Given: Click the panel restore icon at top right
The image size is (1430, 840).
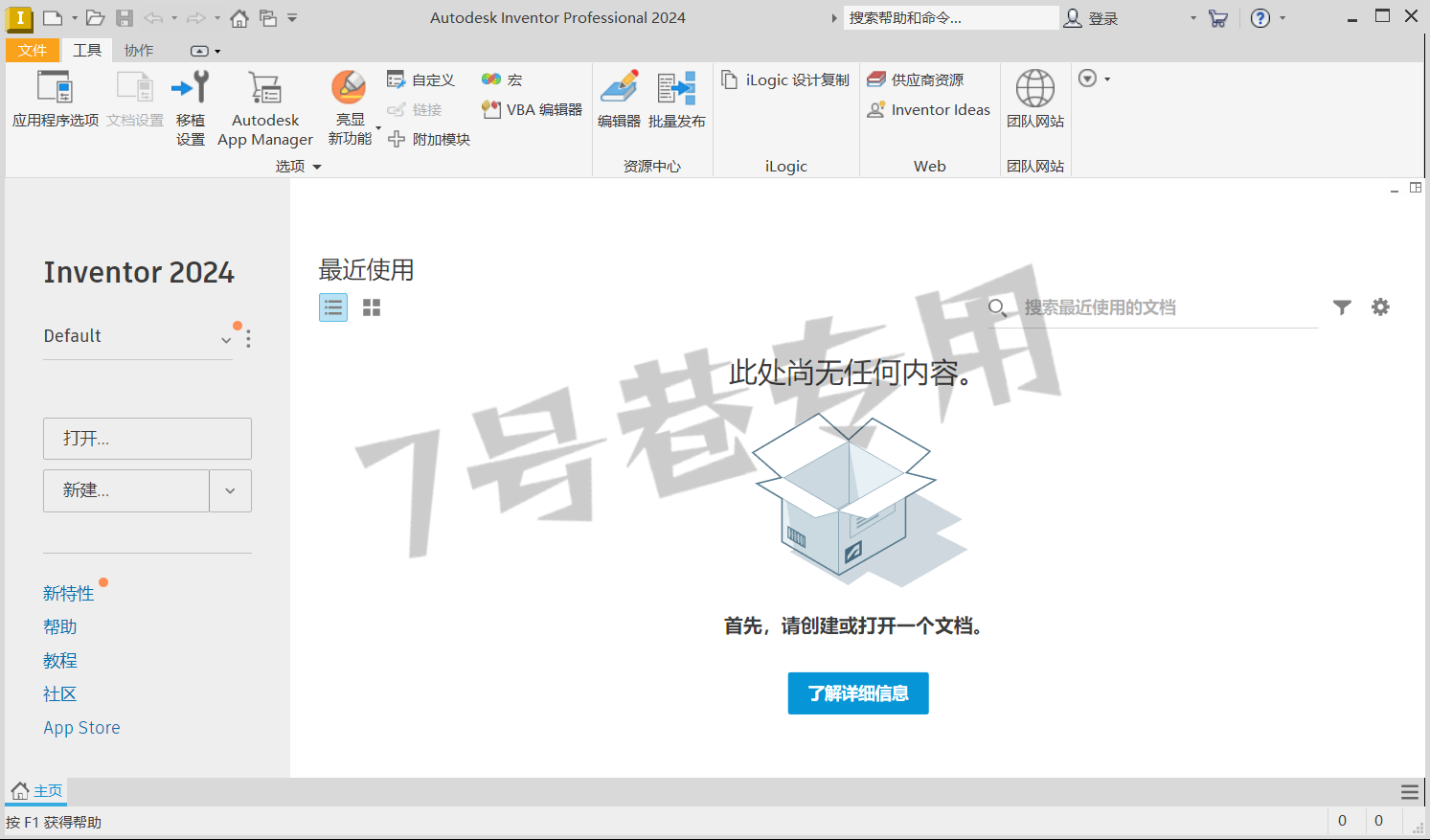Looking at the screenshot, I should coord(1416,189).
